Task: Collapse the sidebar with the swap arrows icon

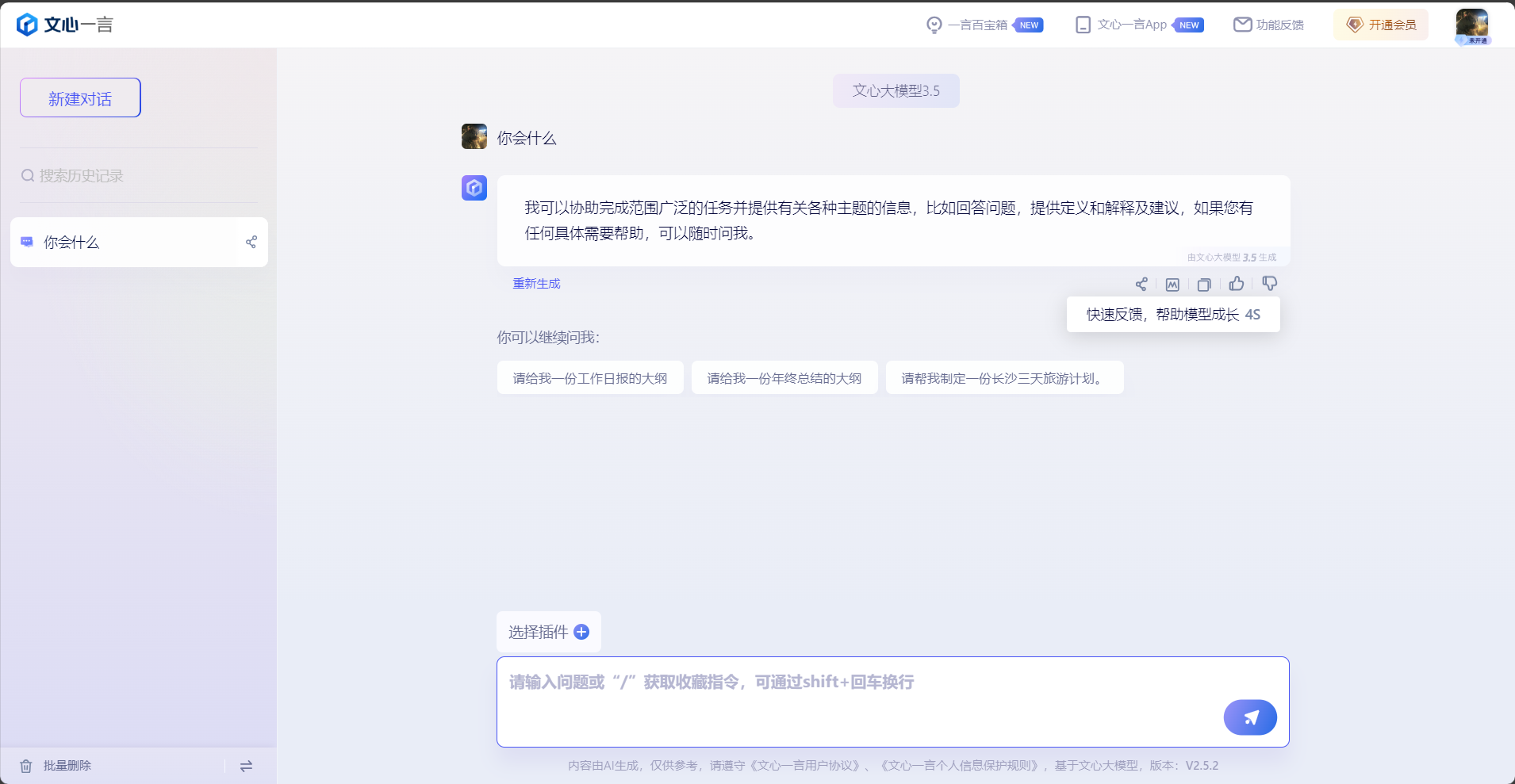Action: coord(246,766)
